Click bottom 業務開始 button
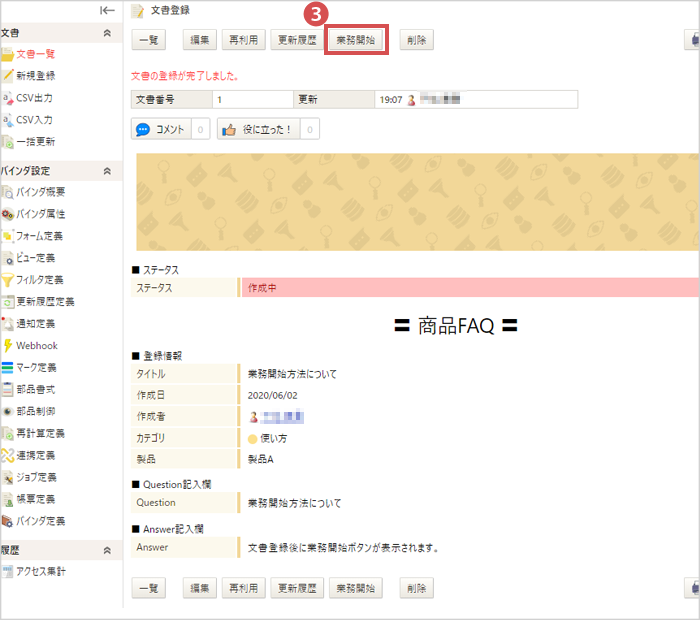This screenshot has height=620, width=700. coord(356,588)
